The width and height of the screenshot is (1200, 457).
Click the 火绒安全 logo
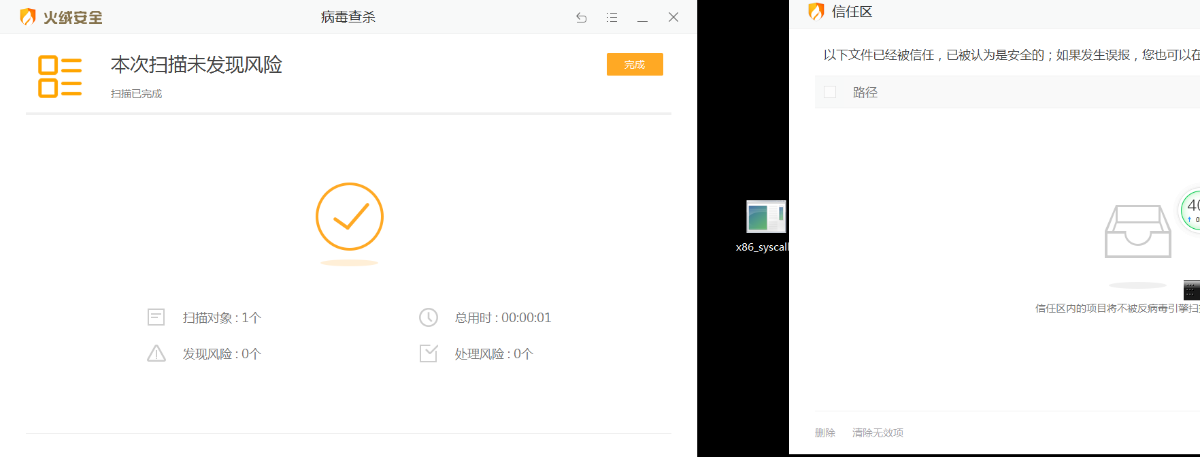(x=61, y=17)
